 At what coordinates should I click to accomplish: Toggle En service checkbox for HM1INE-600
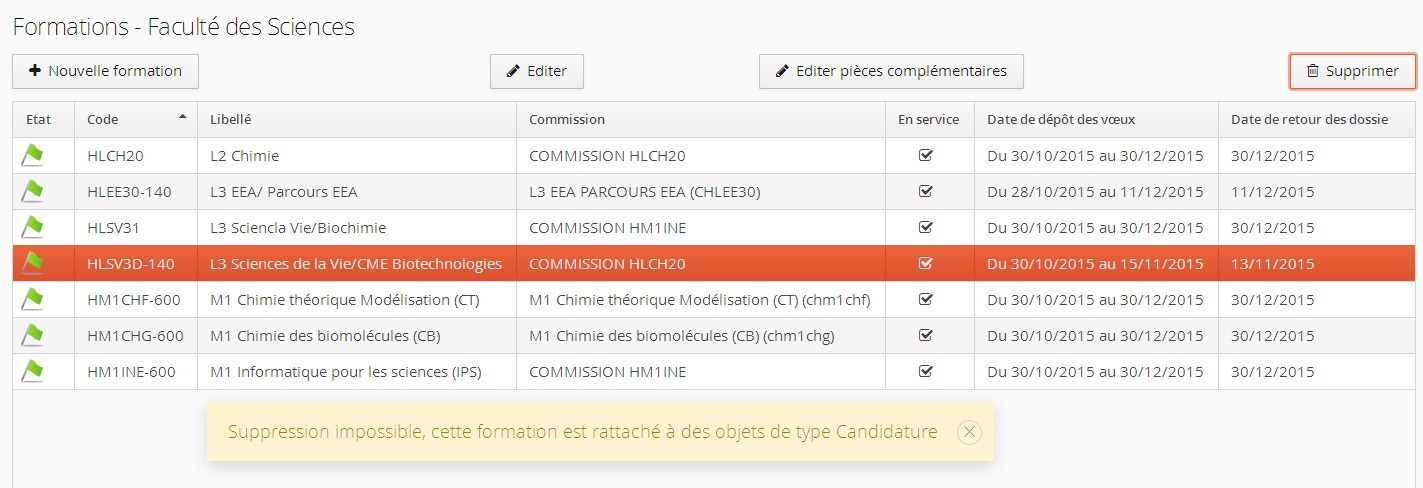click(x=925, y=372)
